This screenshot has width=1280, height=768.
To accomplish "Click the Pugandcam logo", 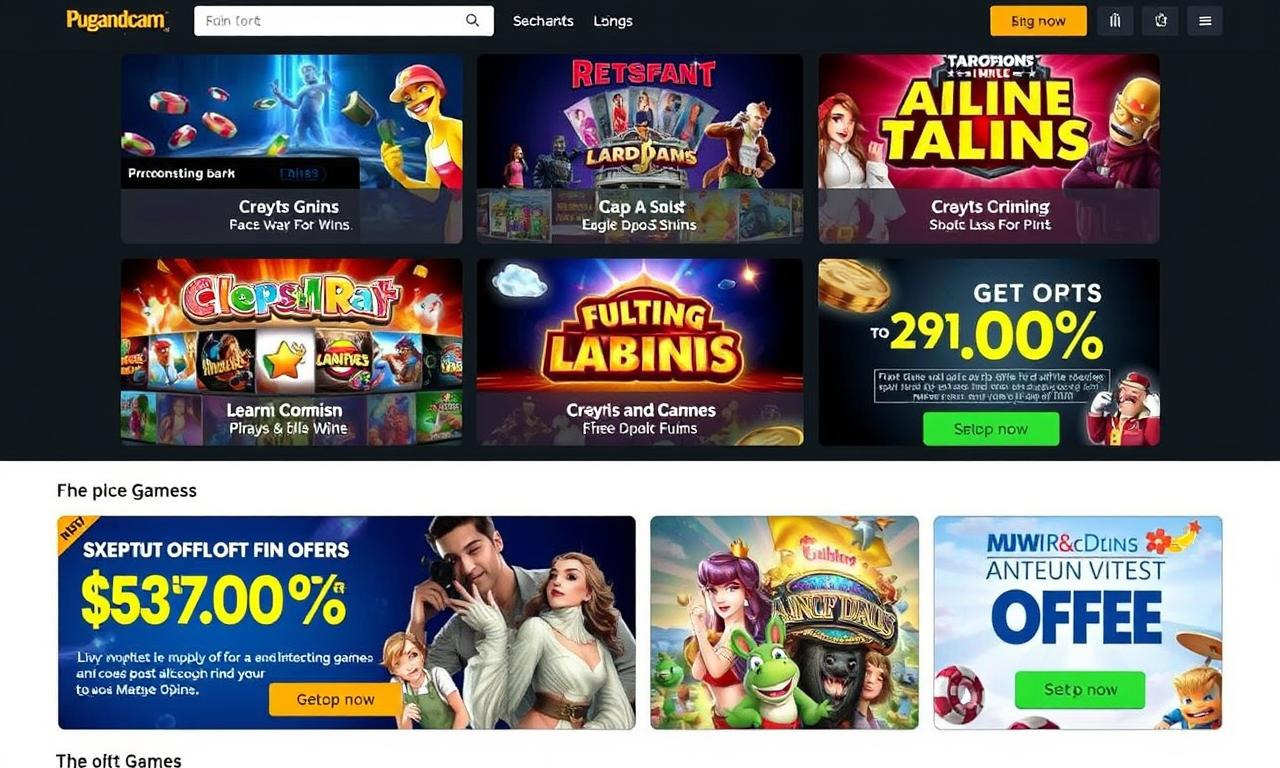I will [x=117, y=20].
